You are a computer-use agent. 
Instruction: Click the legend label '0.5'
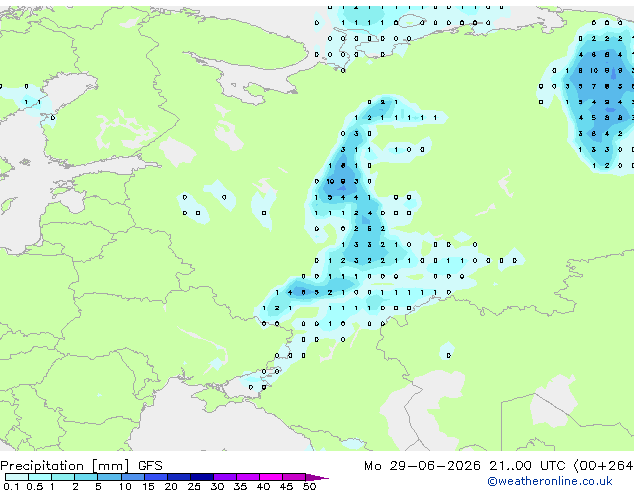pyautogui.click(x=35, y=486)
